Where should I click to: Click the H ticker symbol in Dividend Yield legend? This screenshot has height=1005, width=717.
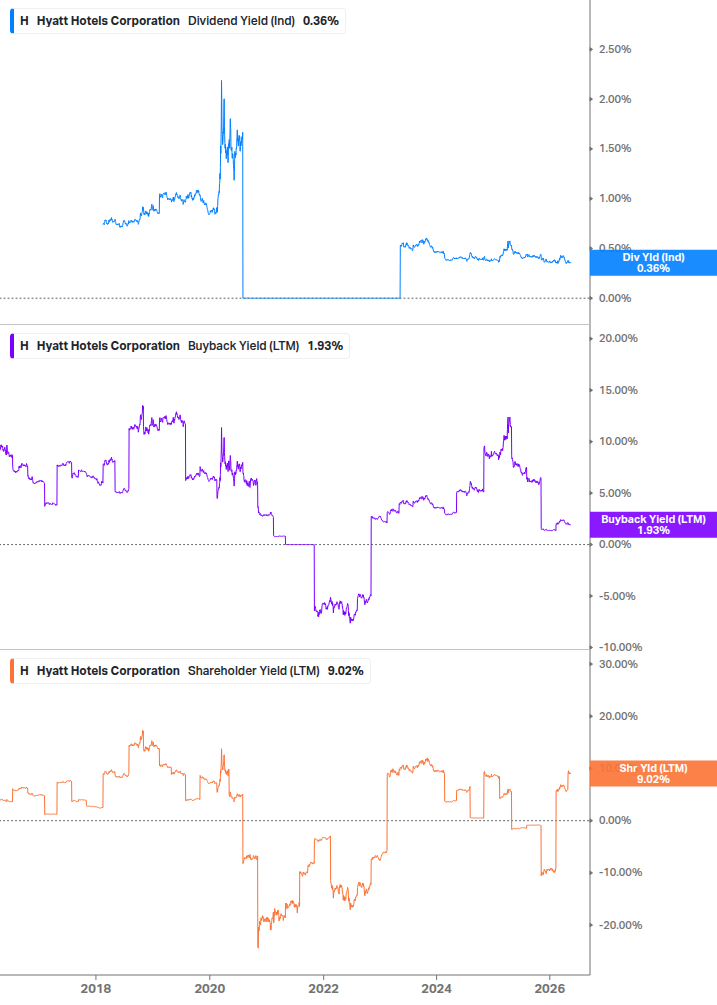tap(24, 21)
